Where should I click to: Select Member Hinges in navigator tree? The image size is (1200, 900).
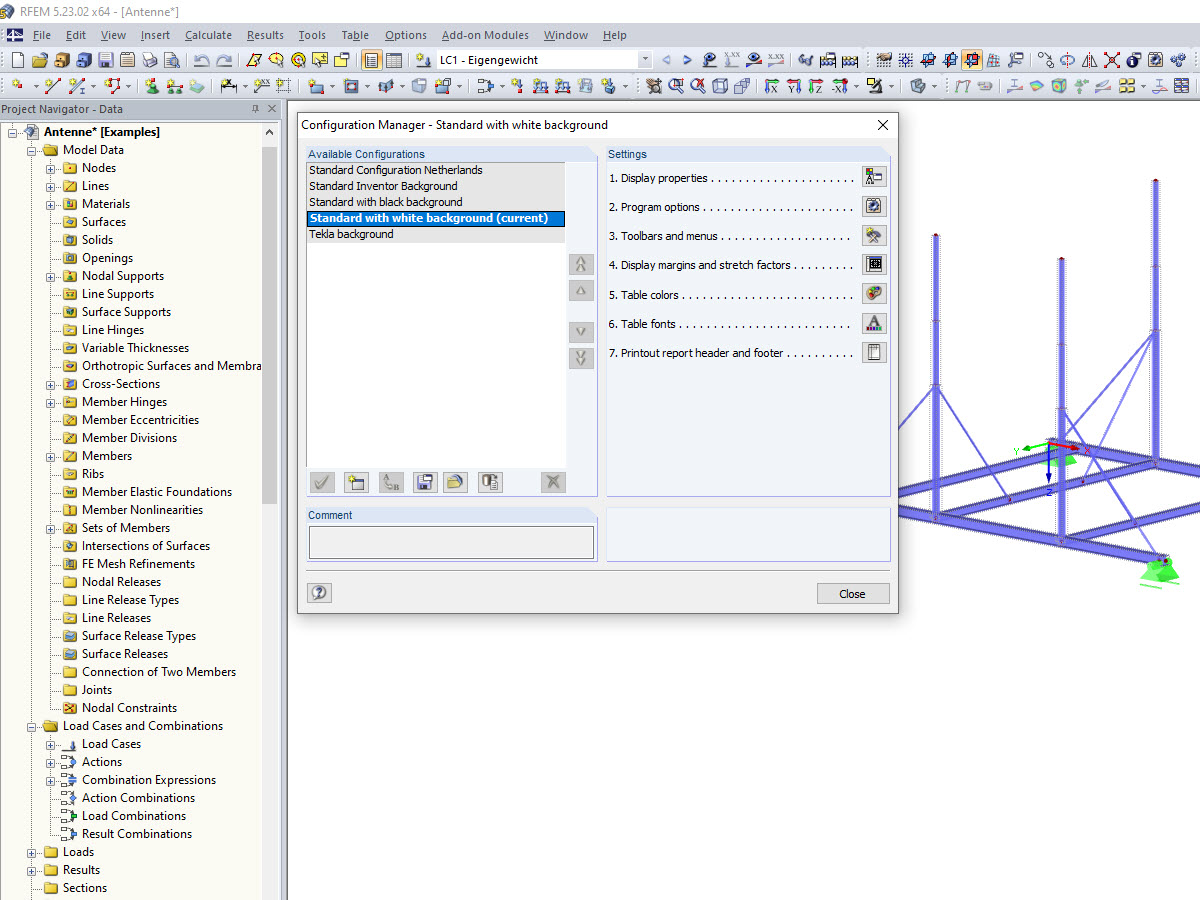125,402
